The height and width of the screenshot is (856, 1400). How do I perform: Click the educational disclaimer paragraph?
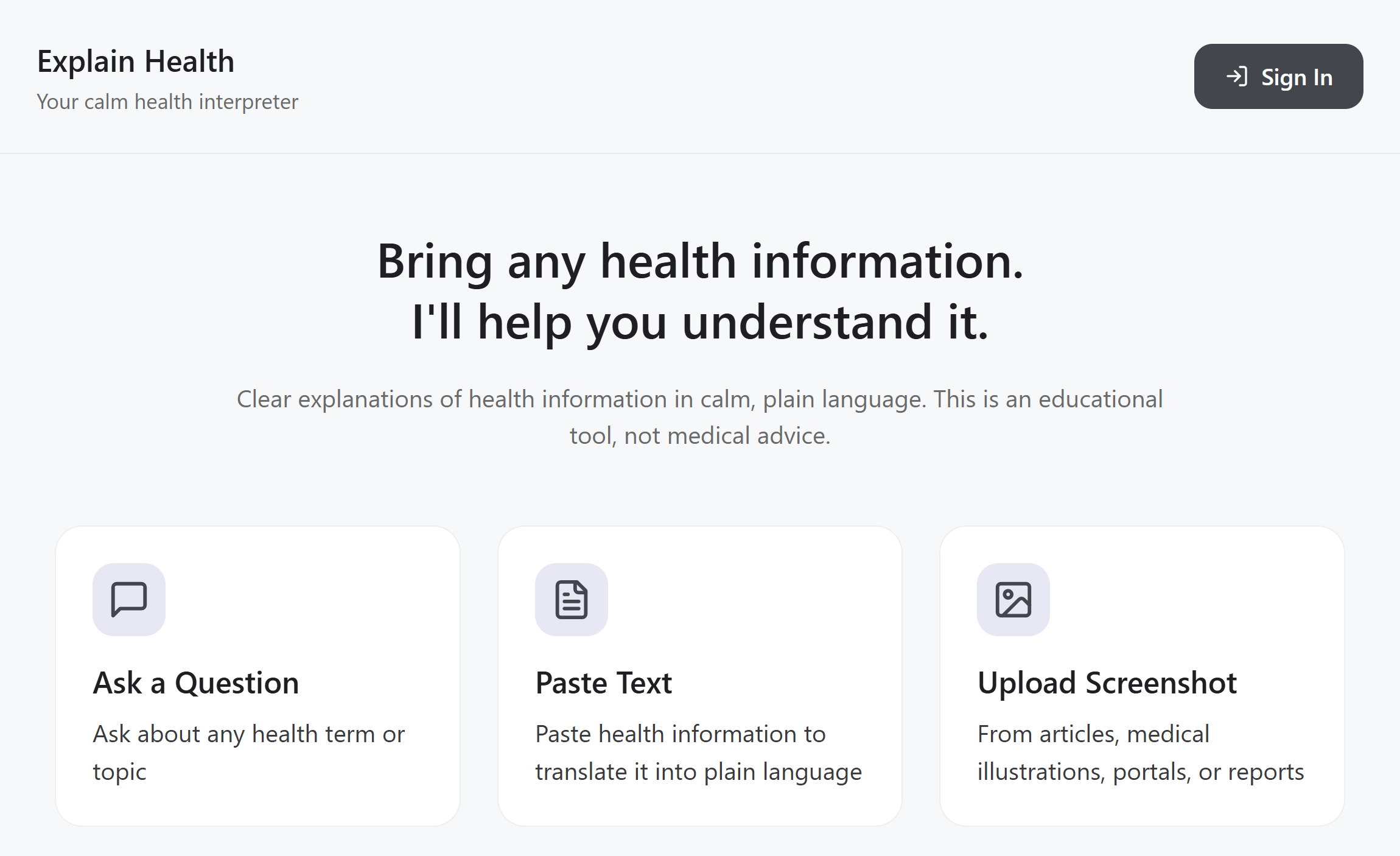[699, 417]
